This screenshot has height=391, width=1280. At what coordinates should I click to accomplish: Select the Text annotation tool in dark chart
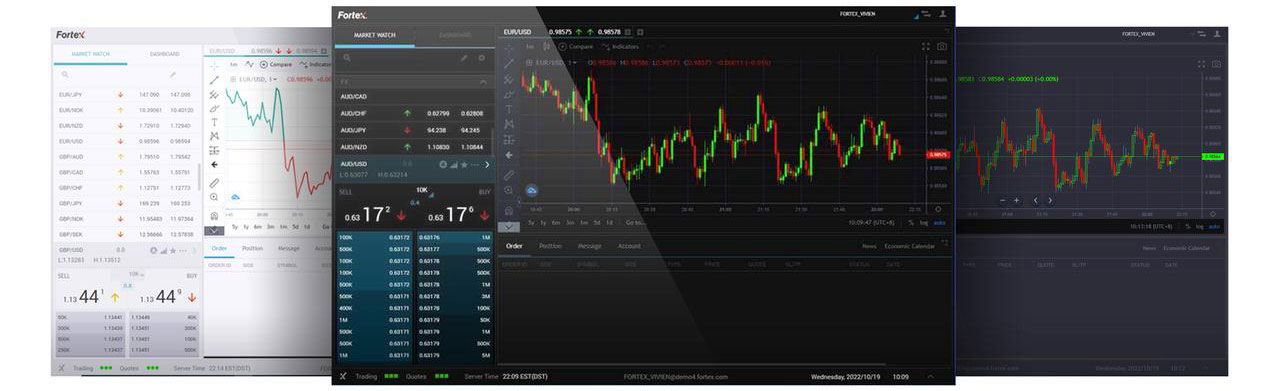tap(509, 108)
